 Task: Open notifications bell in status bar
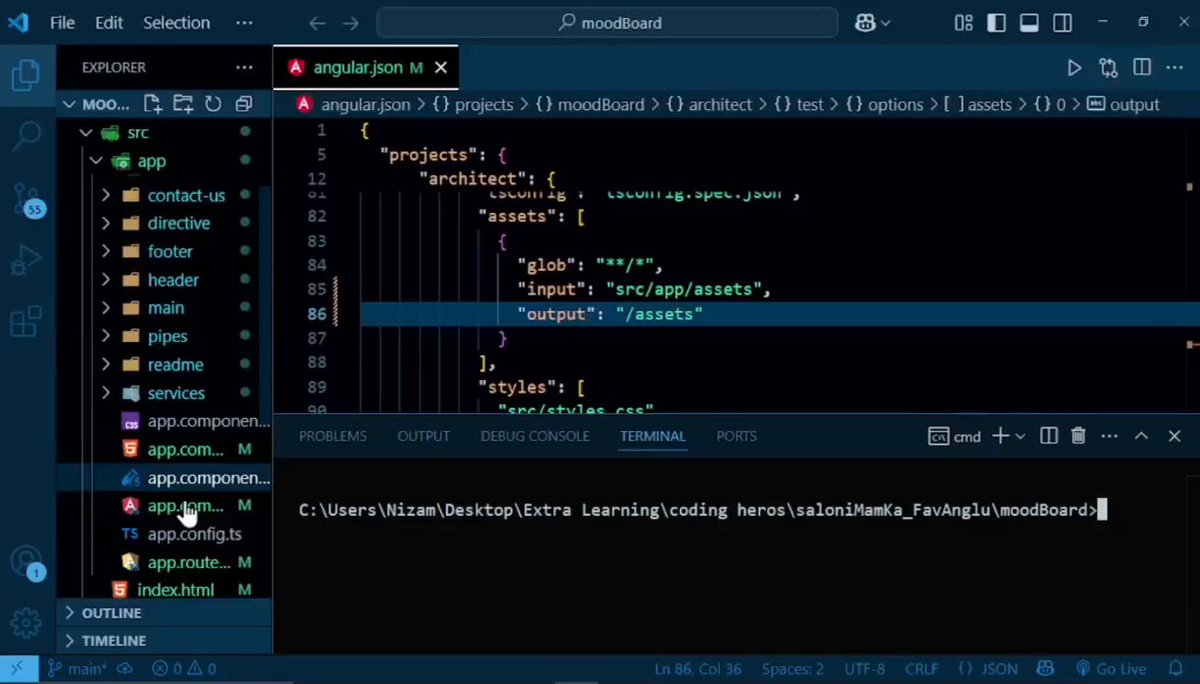pos(1176,669)
